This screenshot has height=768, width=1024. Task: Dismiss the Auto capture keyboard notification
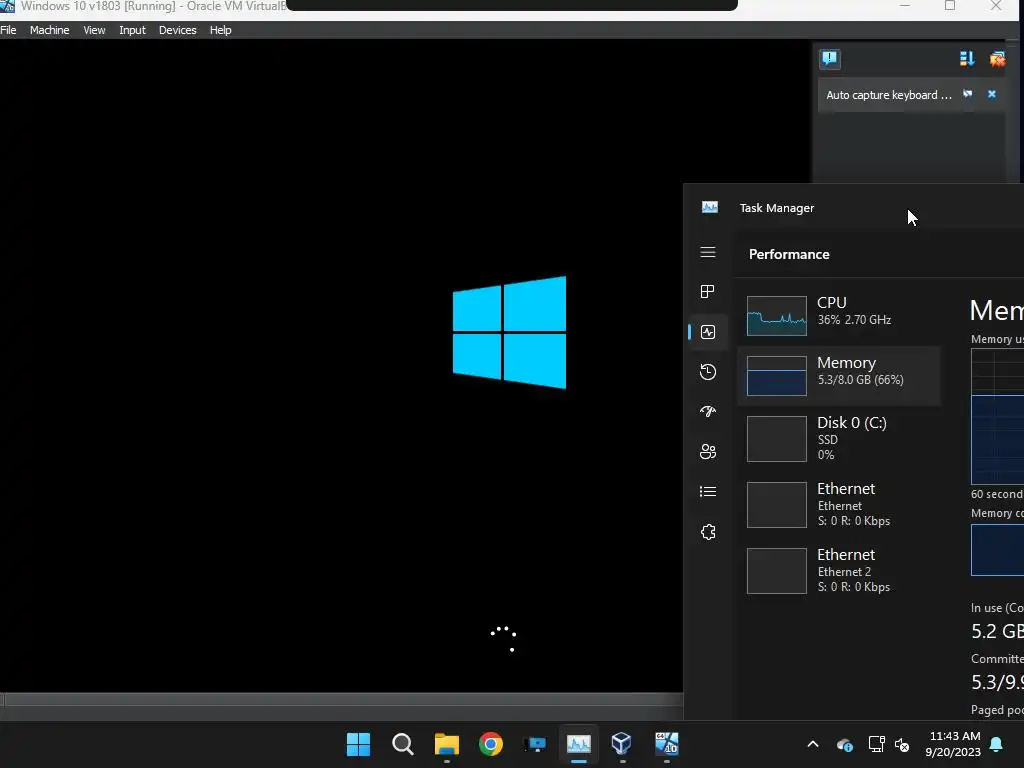tap(992, 94)
